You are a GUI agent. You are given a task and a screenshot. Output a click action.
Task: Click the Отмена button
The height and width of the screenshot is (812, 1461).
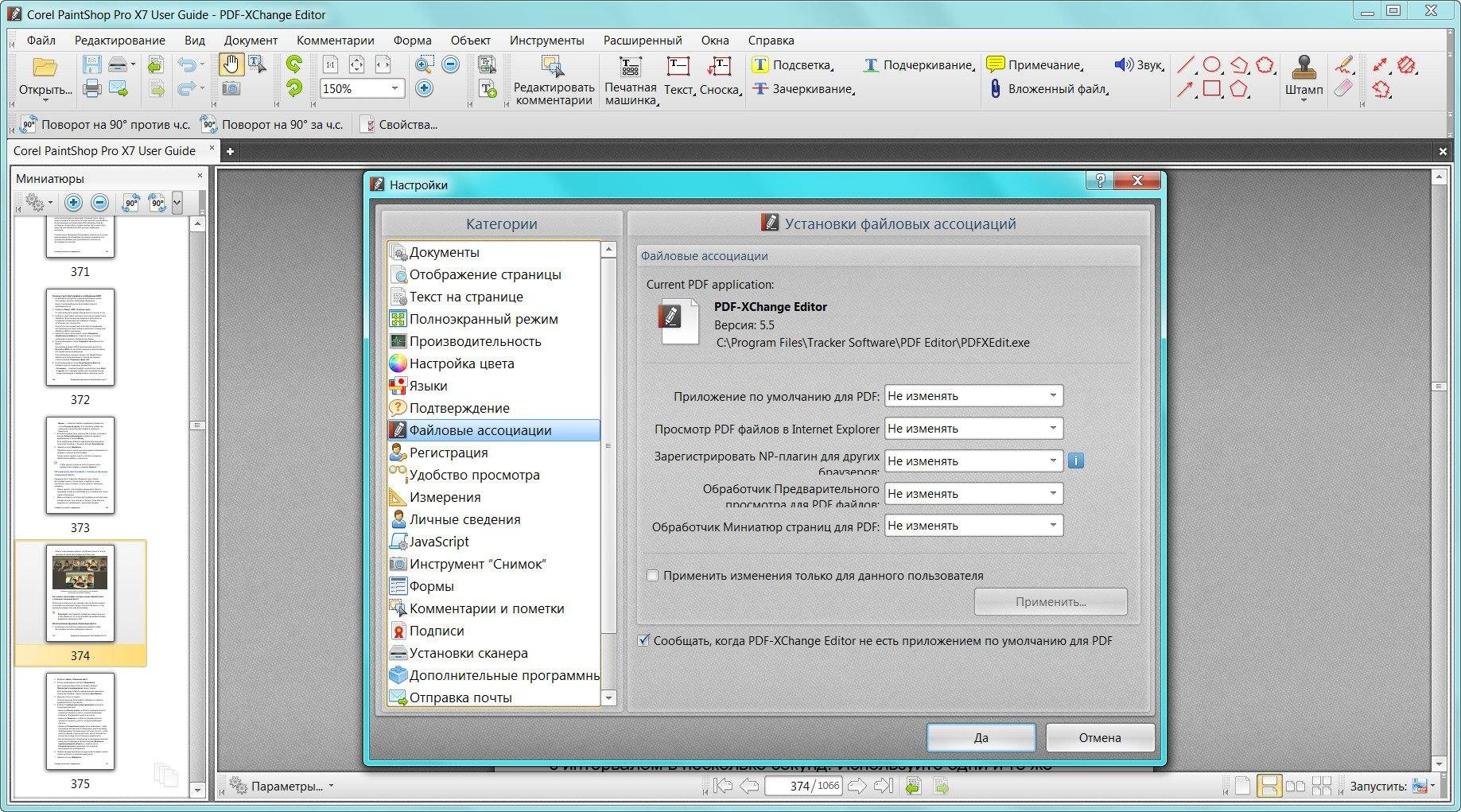[1100, 737]
